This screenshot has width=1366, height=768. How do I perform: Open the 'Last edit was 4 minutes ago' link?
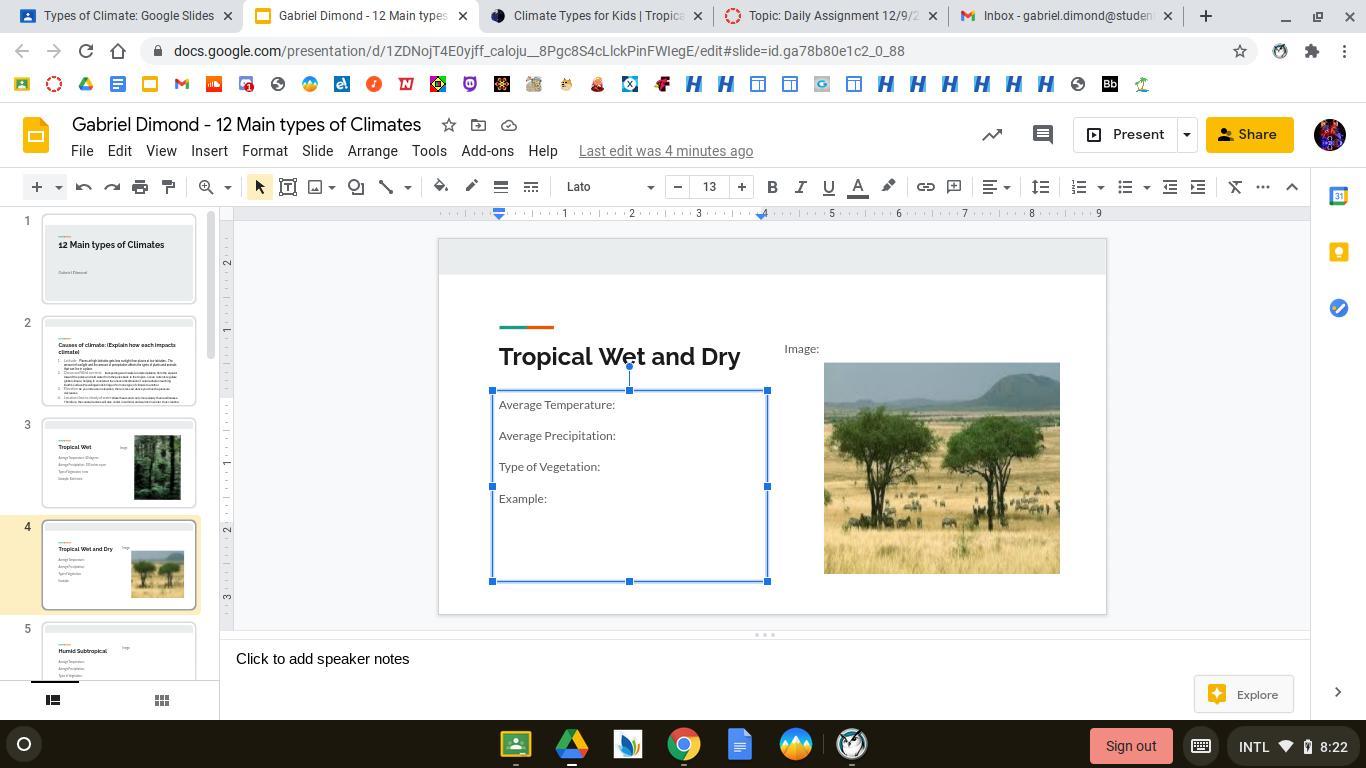click(665, 151)
